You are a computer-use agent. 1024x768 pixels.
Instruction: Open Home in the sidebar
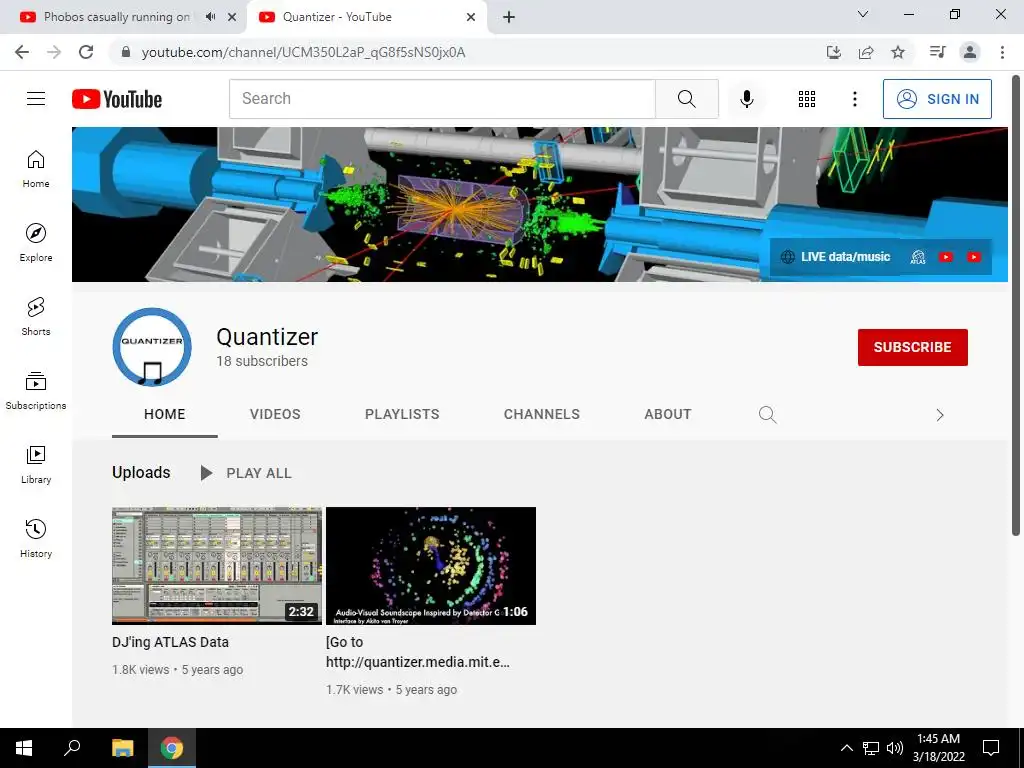point(36,169)
